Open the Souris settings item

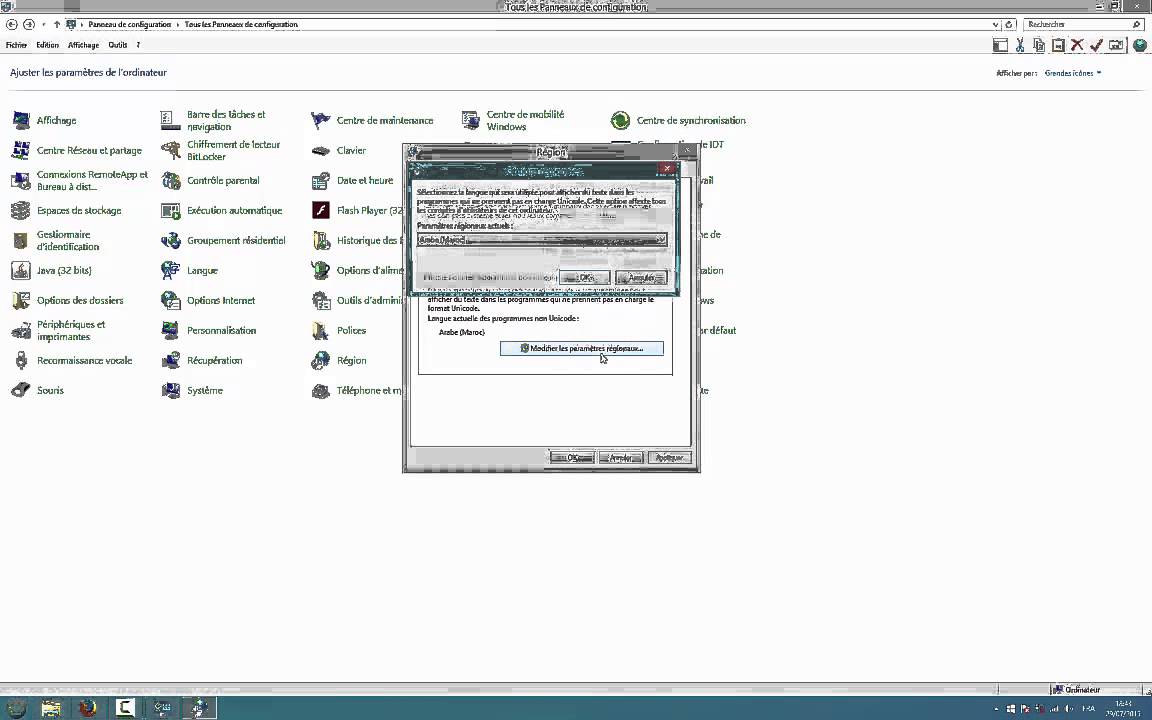(x=38, y=391)
